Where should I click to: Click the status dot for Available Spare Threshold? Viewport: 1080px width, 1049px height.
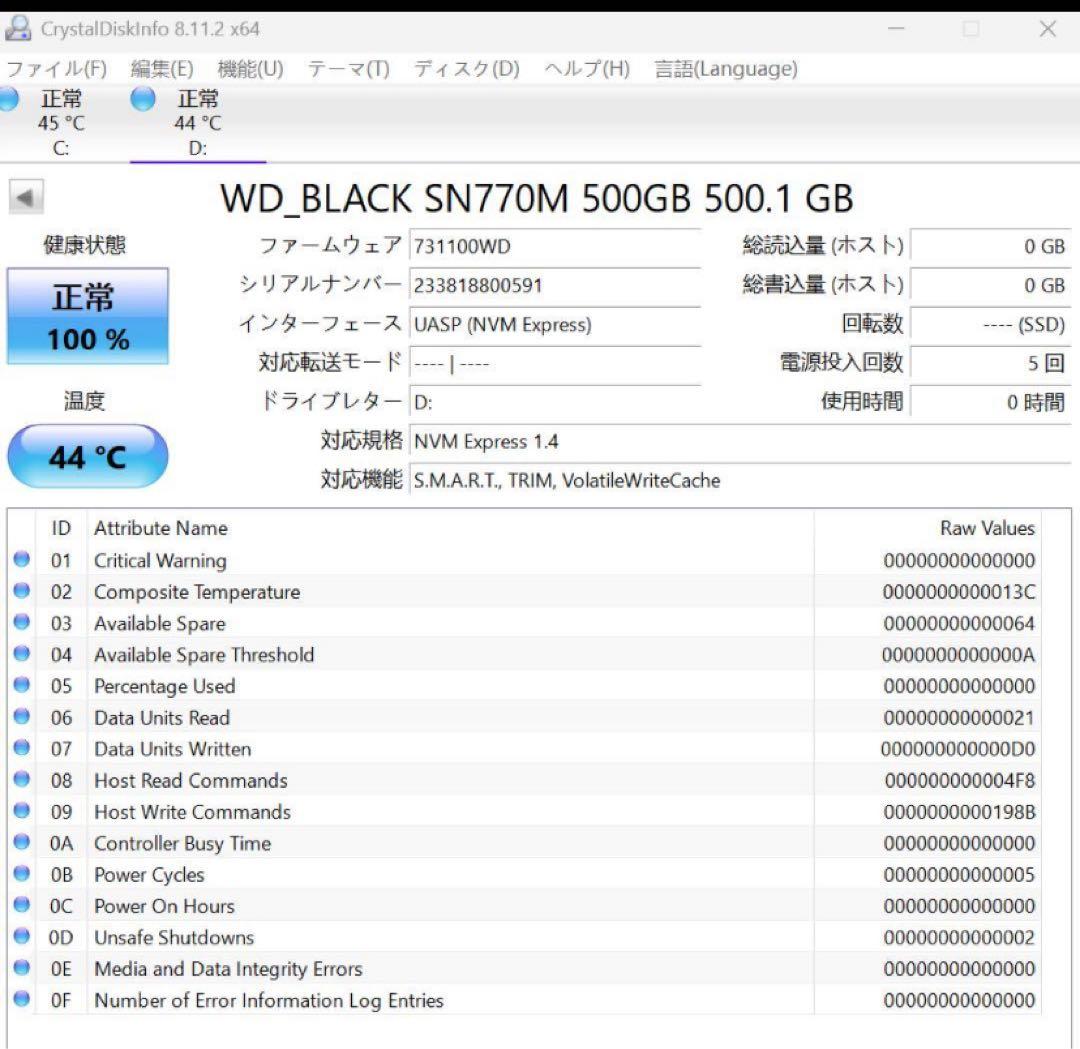click(x=22, y=654)
